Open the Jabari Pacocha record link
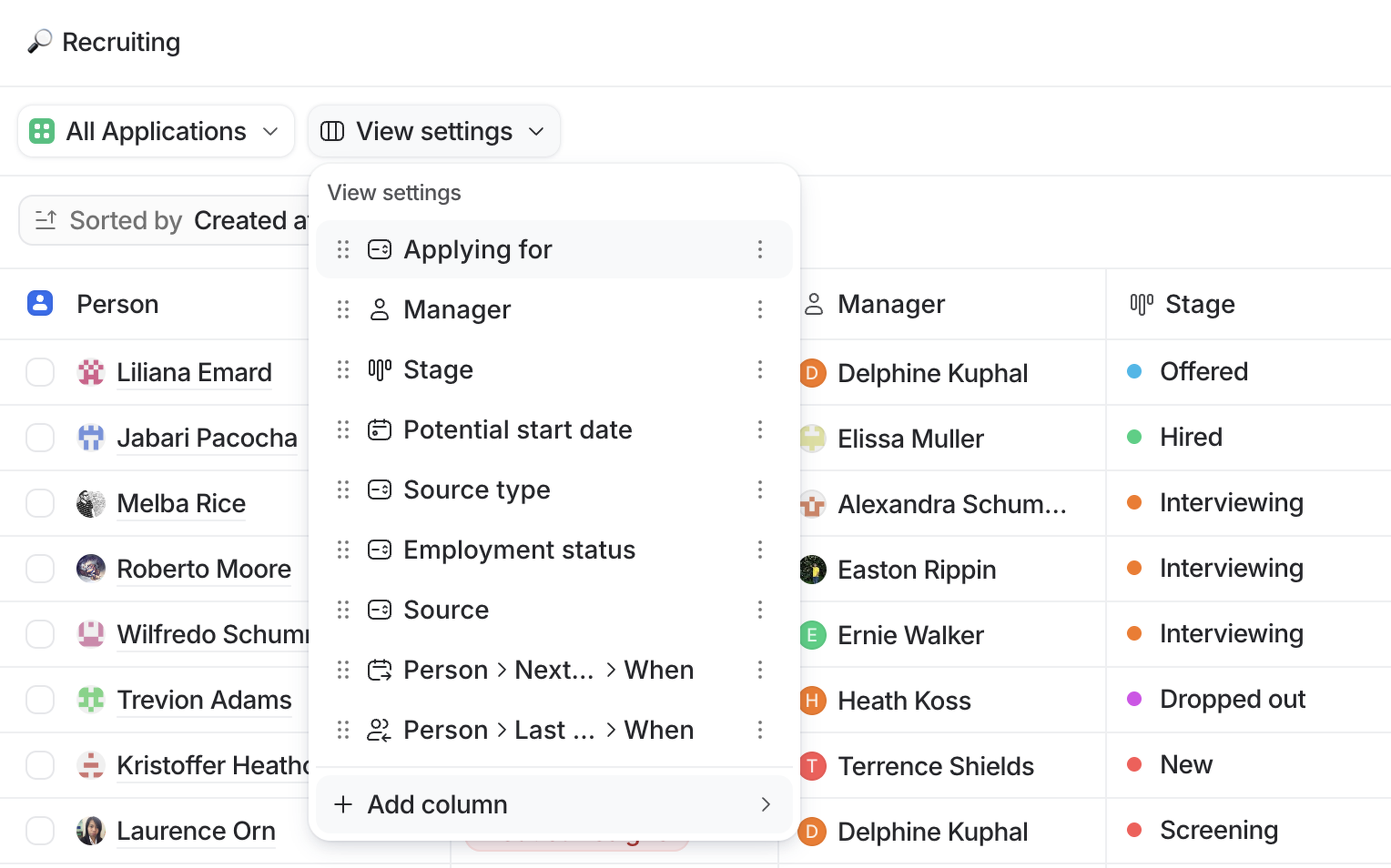The image size is (1391, 868). (x=207, y=438)
